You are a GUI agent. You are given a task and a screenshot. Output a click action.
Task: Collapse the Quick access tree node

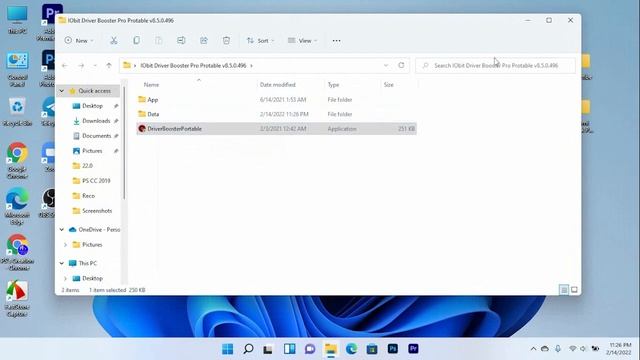pos(62,91)
